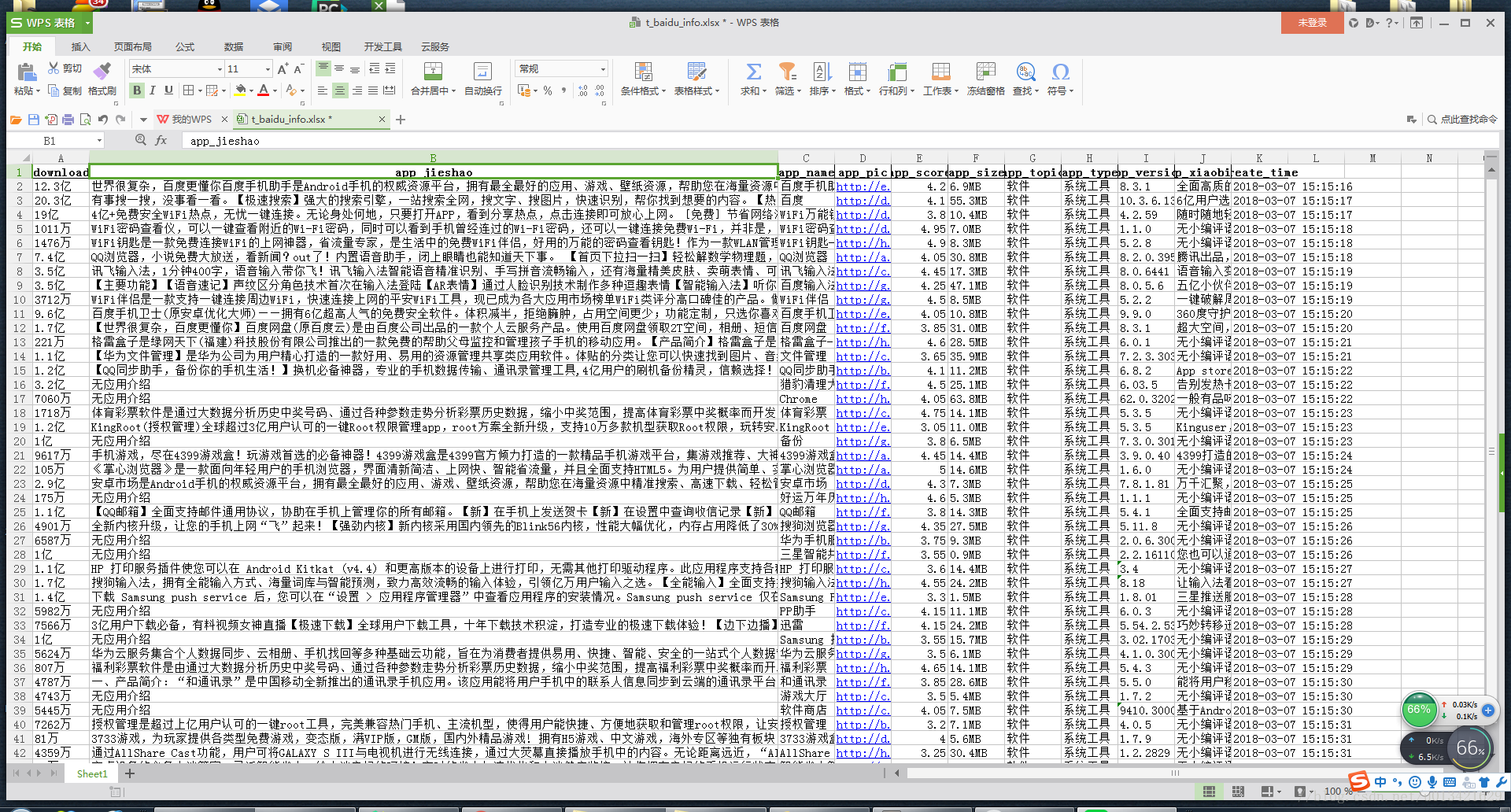Viewport: 1511px width, 812px height.
Task: Click the Undo arrow icon
Action: [x=103, y=120]
